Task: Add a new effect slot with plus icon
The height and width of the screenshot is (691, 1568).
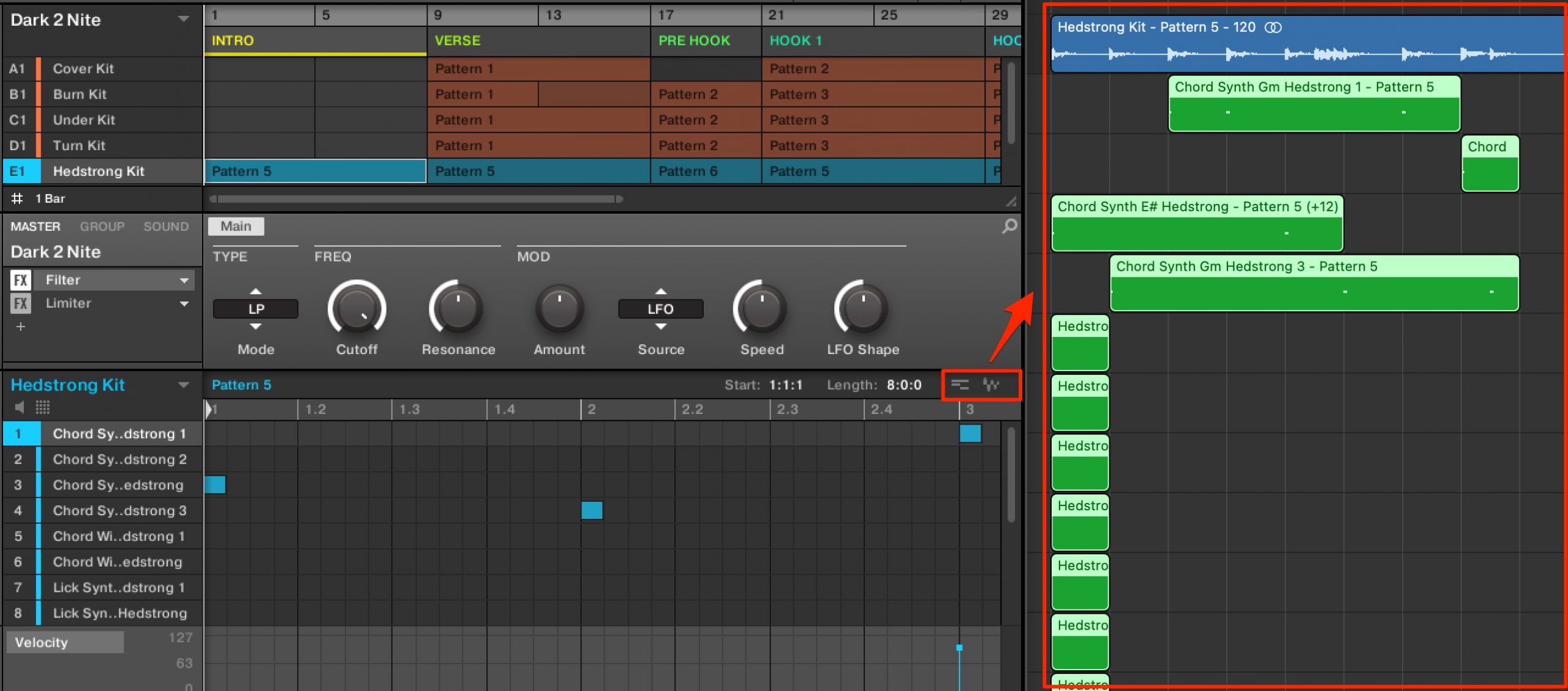Action: (x=21, y=327)
